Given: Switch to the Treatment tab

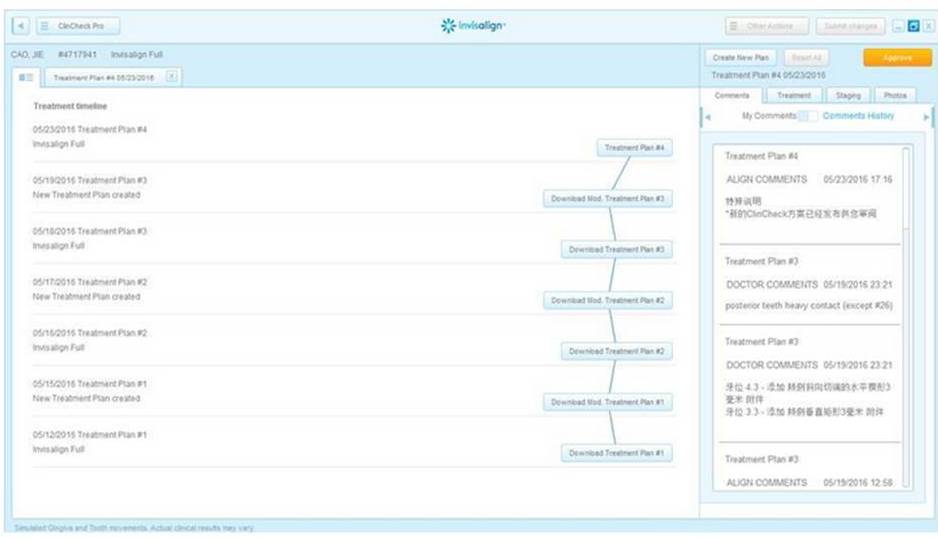Looking at the screenshot, I should click(x=794, y=96).
